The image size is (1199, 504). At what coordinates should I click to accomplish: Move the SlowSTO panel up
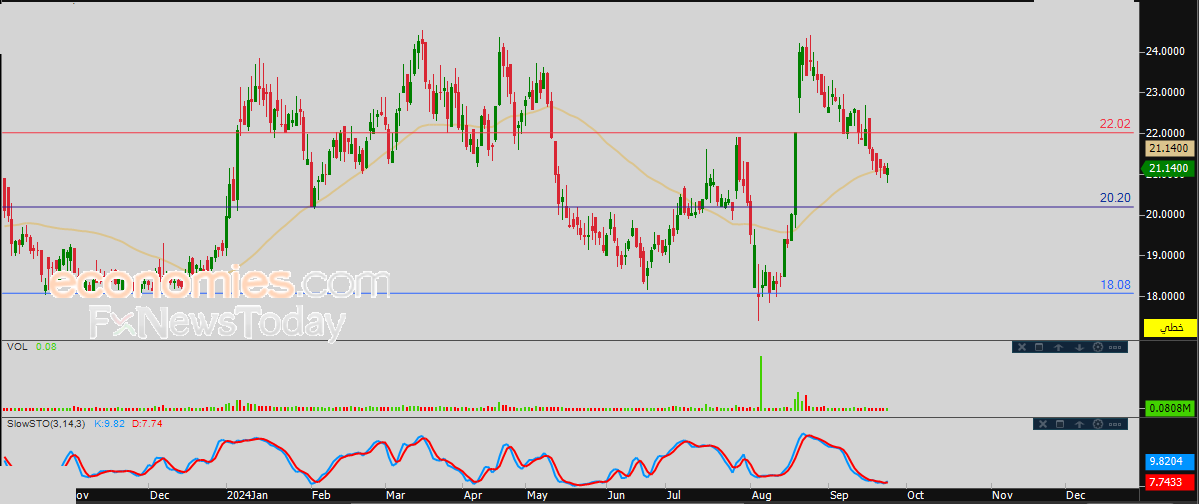click(x=1079, y=424)
